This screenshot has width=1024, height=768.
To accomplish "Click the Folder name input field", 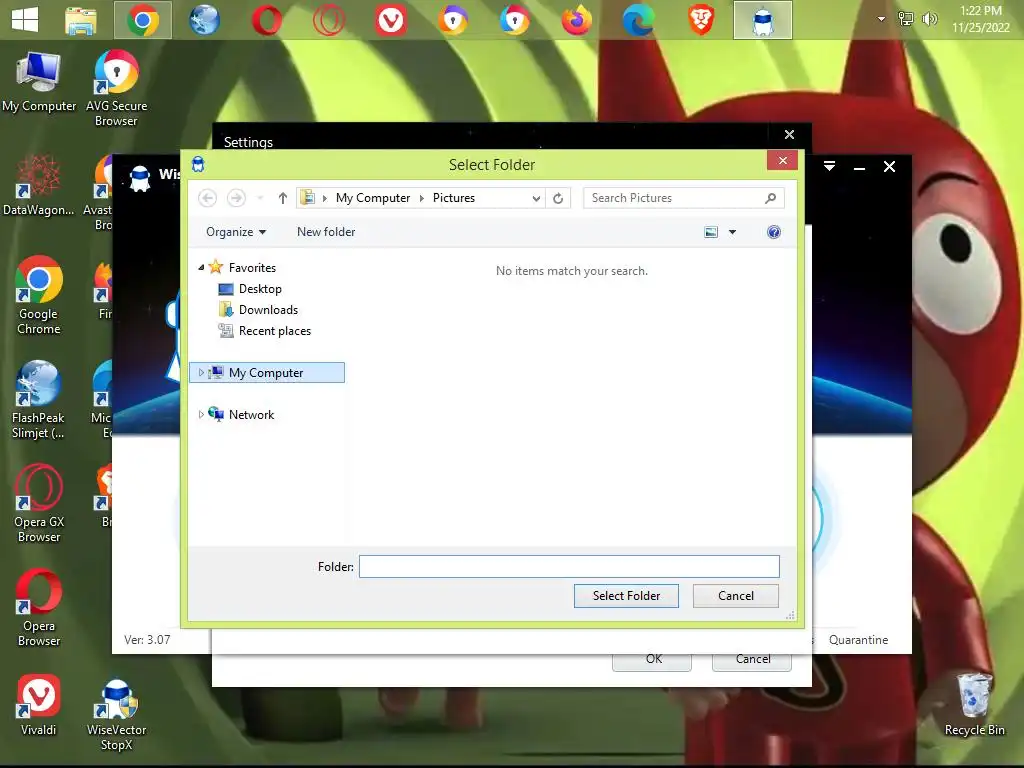I will click(x=569, y=566).
